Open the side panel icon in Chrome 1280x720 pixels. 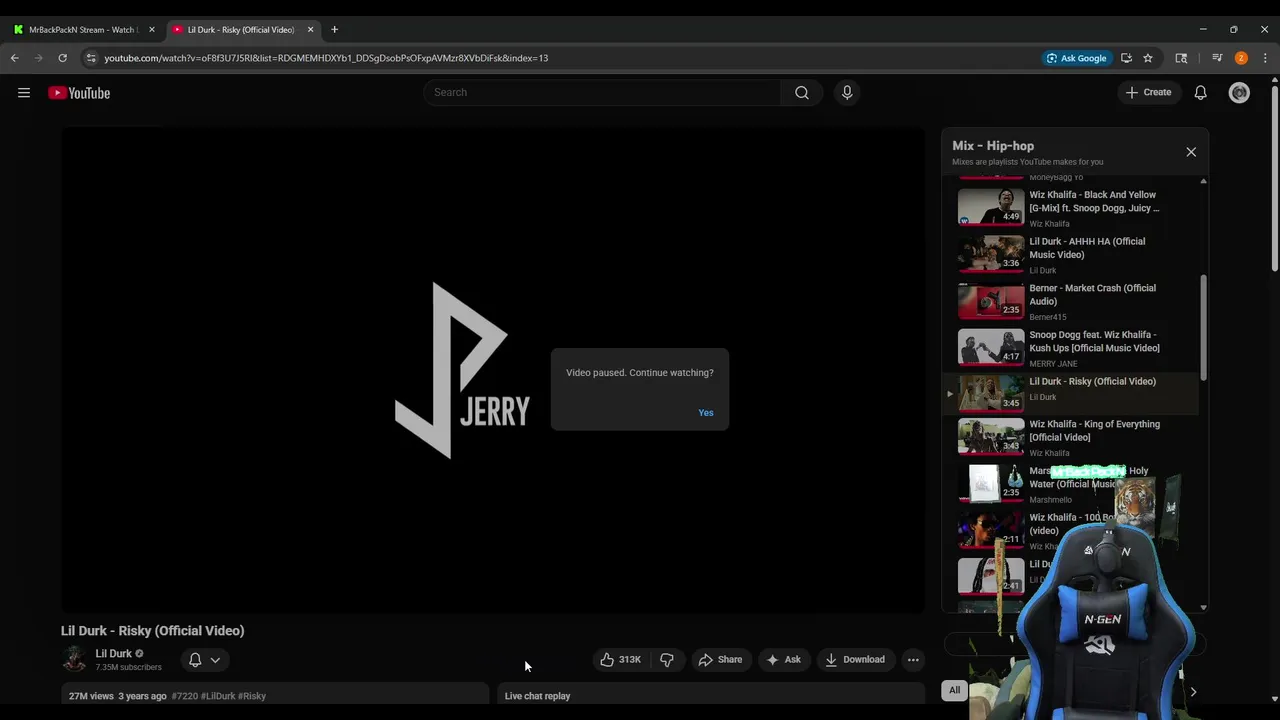[1181, 58]
